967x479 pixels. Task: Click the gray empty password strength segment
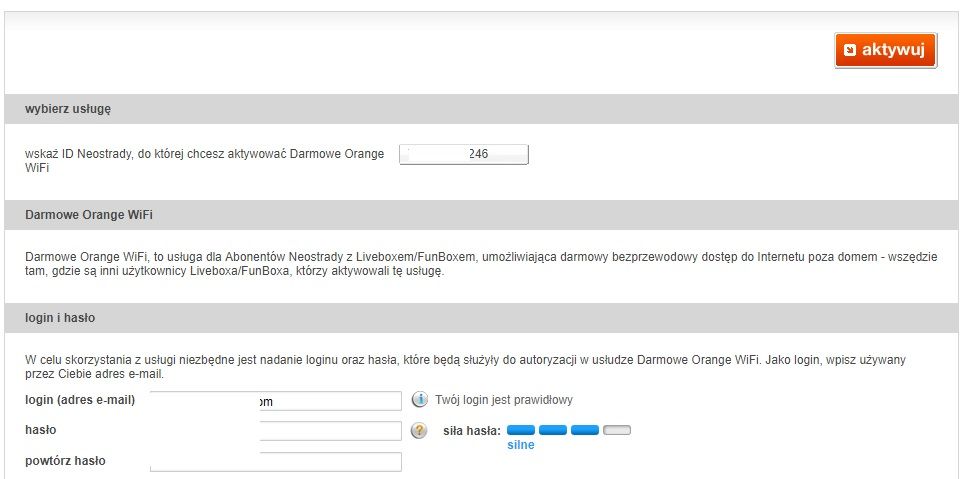(617, 430)
